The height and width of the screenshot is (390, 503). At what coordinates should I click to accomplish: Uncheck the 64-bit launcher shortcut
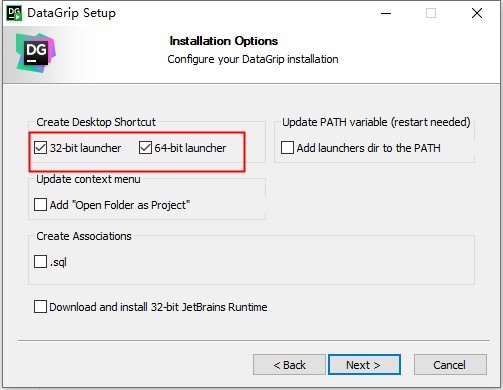tap(145, 147)
